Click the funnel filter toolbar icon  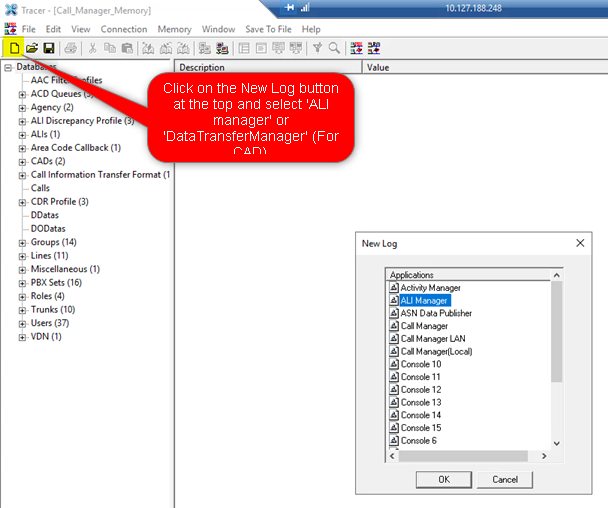[x=318, y=48]
